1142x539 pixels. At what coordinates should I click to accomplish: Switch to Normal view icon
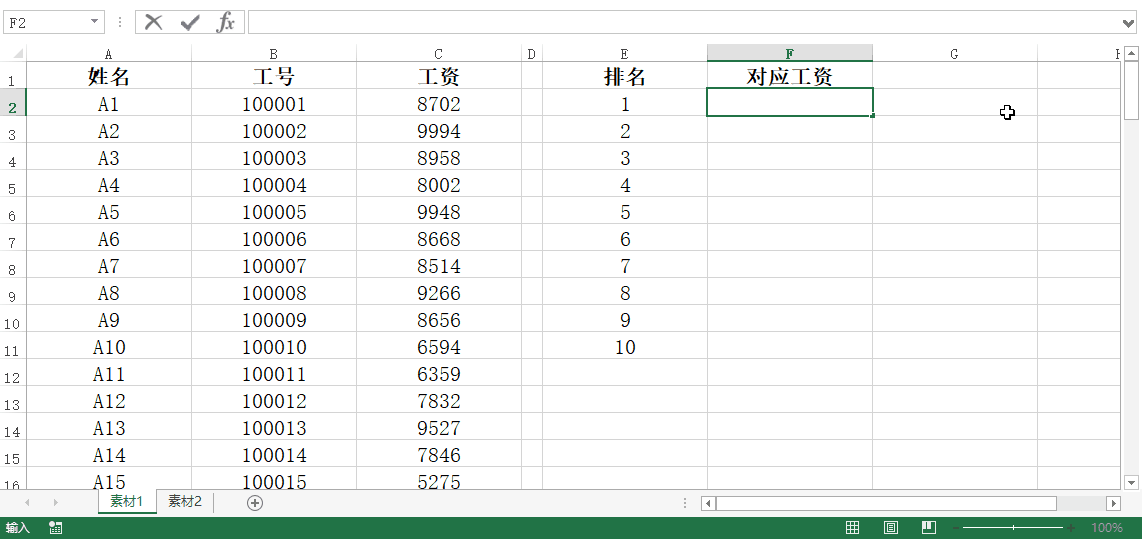coord(853,527)
